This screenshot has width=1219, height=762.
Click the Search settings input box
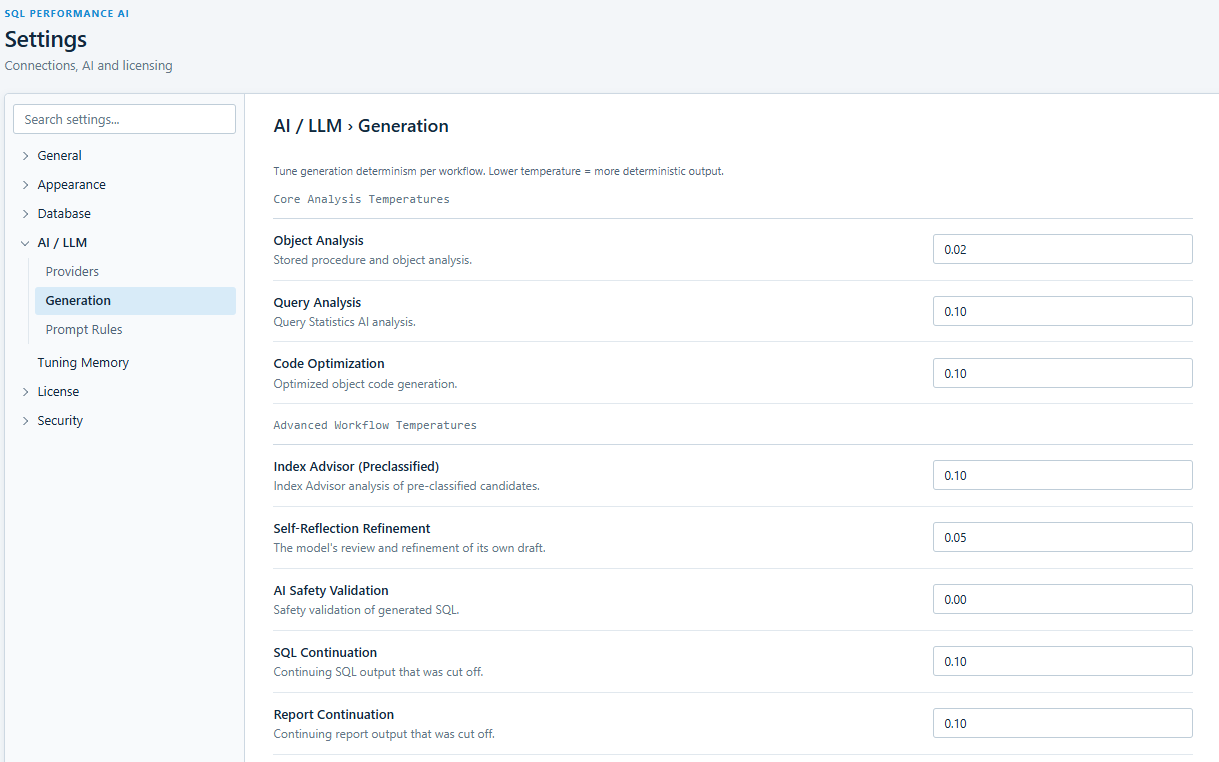pos(124,119)
